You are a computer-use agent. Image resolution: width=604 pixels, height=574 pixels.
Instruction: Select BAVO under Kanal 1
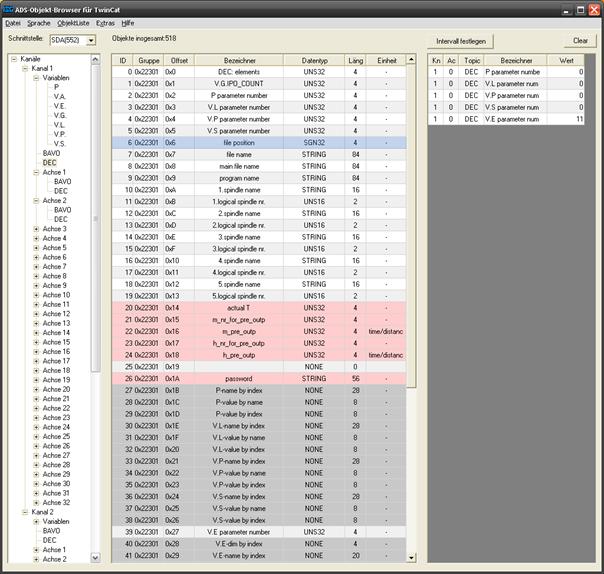pos(51,153)
